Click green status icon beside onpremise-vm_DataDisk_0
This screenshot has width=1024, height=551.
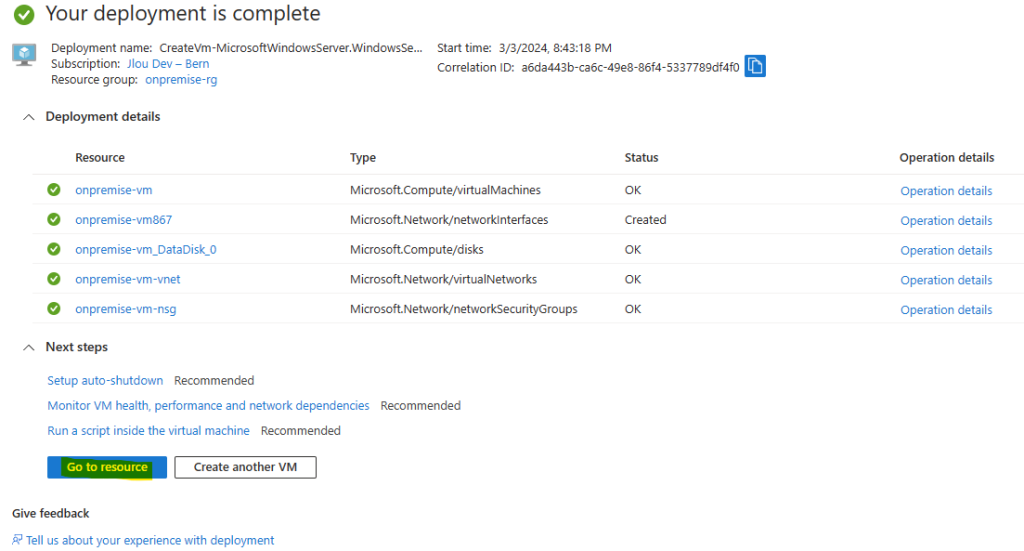coord(54,249)
